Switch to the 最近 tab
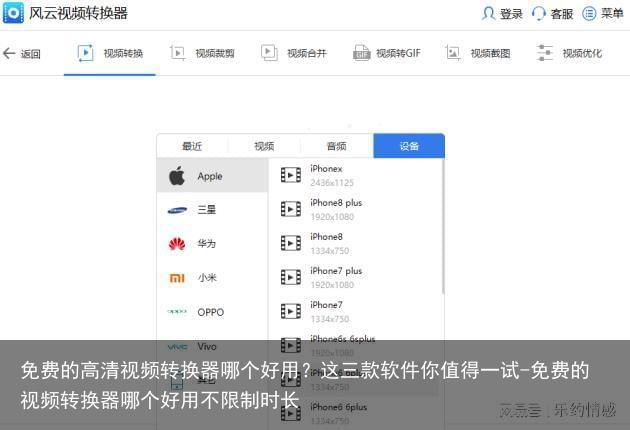 pos(192,146)
